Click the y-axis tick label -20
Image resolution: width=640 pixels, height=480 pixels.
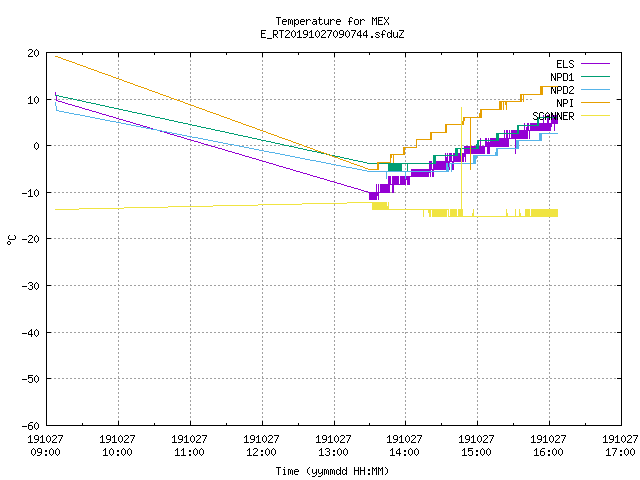click(x=31, y=239)
